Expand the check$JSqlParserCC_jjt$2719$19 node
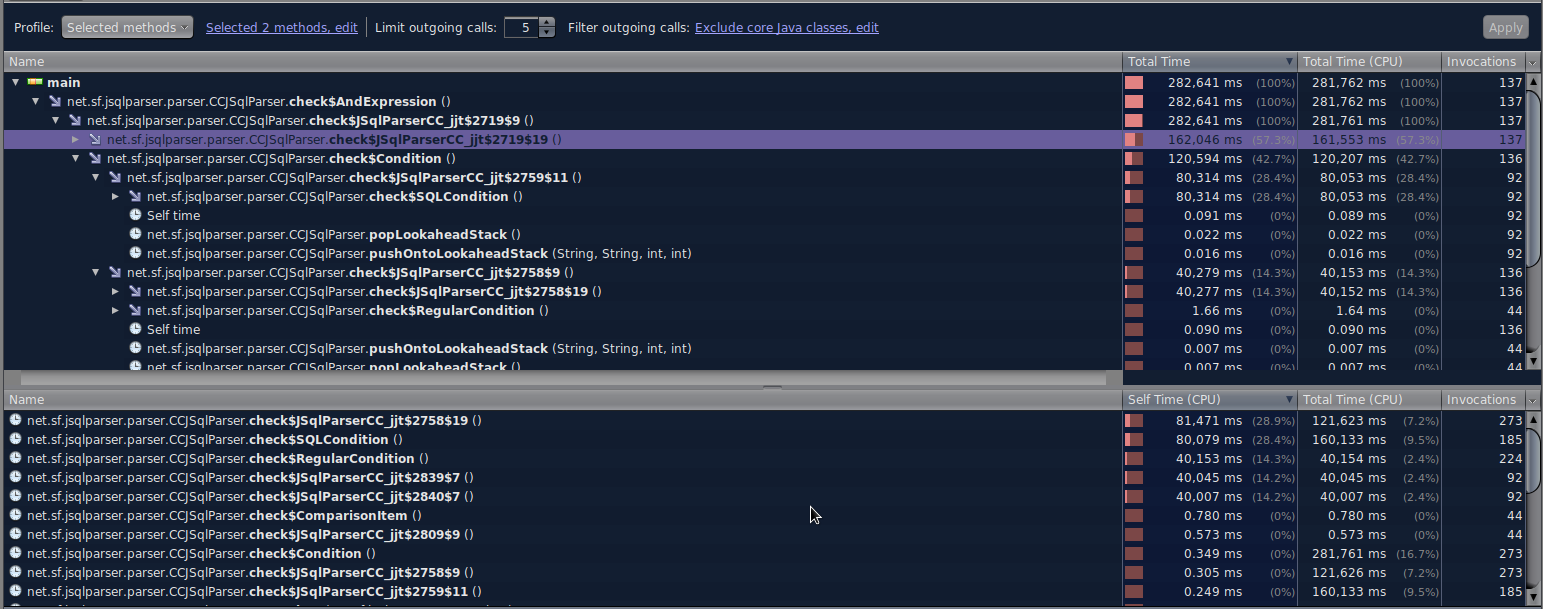 [x=76, y=140]
